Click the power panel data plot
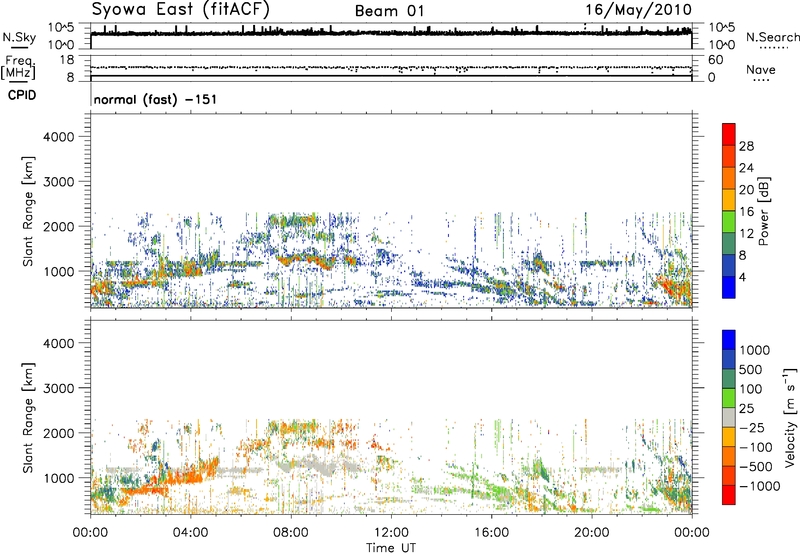This screenshot has height=554, width=800. click(x=391, y=211)
